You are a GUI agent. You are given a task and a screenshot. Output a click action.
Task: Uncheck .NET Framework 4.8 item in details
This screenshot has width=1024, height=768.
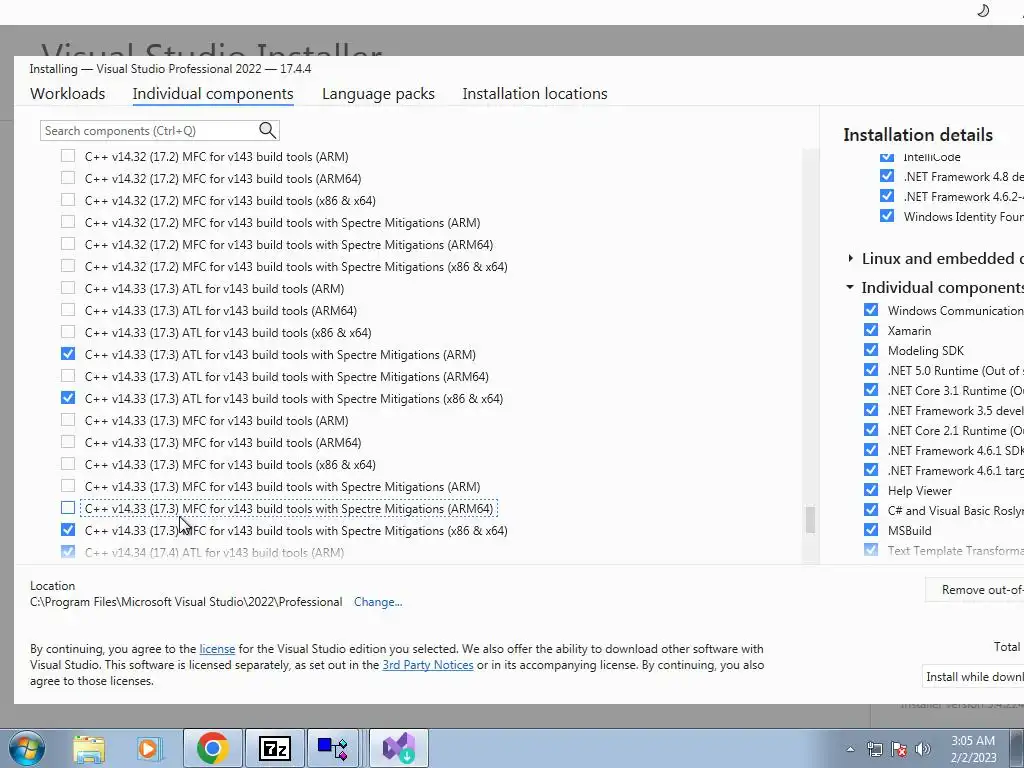pos(887,176)
